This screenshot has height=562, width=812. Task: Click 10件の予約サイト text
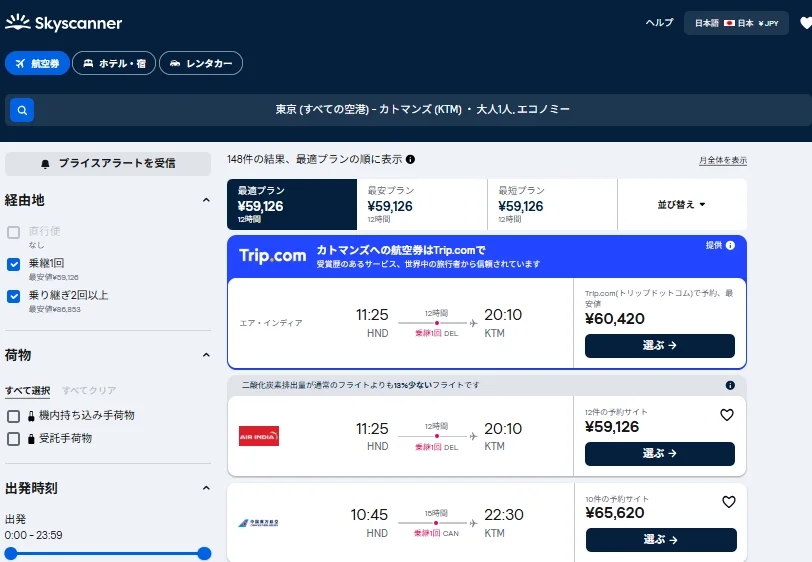click(617, 499)
